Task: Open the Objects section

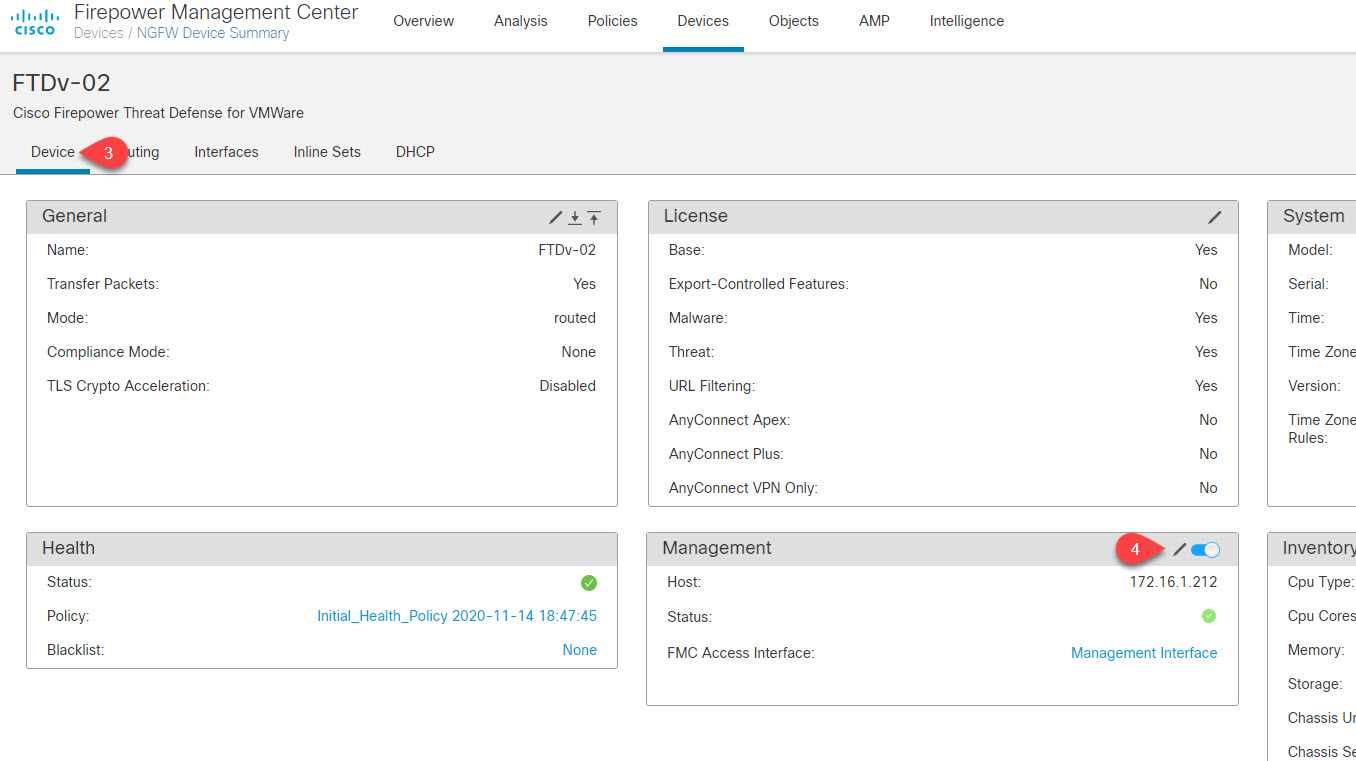Action: pyautogui.click(x=793, y=20)
